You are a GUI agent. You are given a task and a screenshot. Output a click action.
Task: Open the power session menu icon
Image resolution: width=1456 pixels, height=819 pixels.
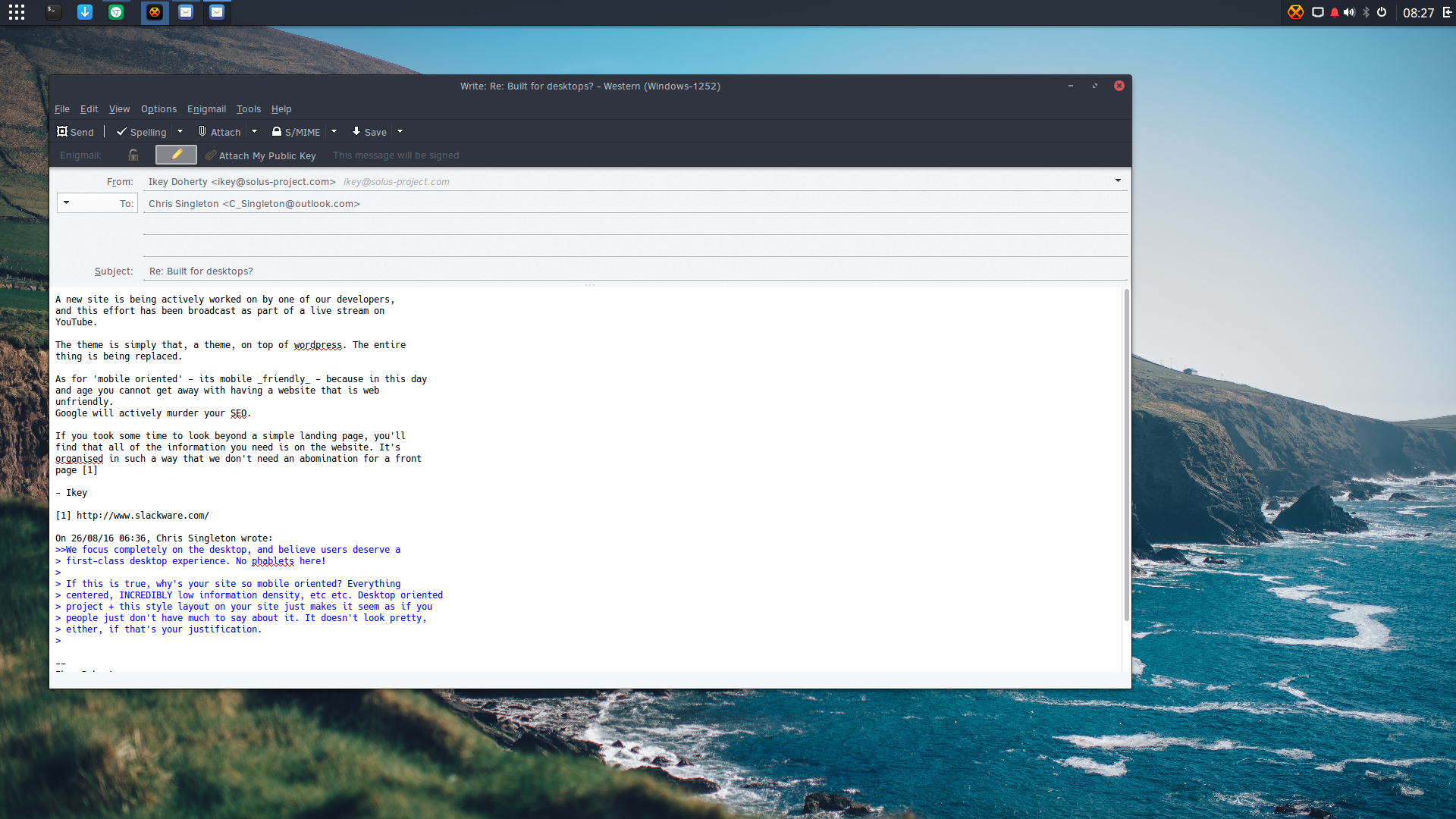(1382, 12)
